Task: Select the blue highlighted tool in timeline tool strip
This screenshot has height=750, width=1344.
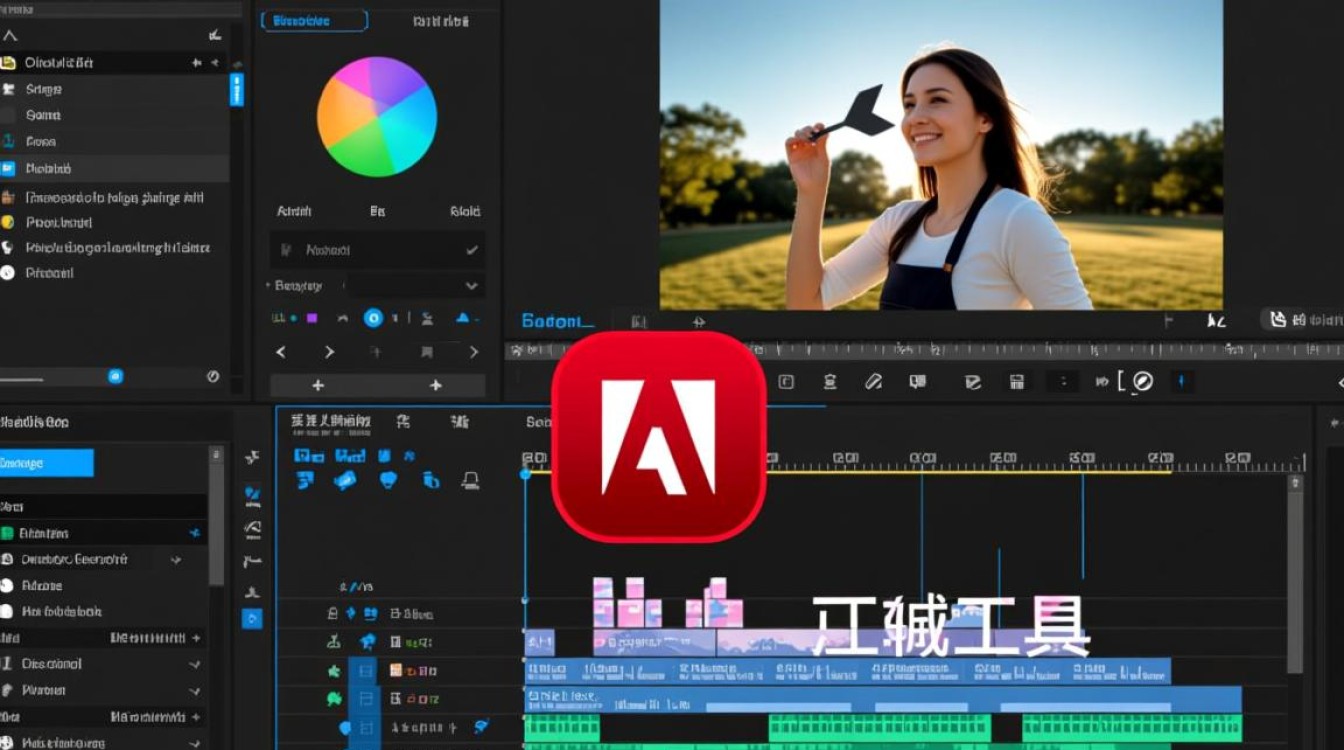Action: point(252,618)
